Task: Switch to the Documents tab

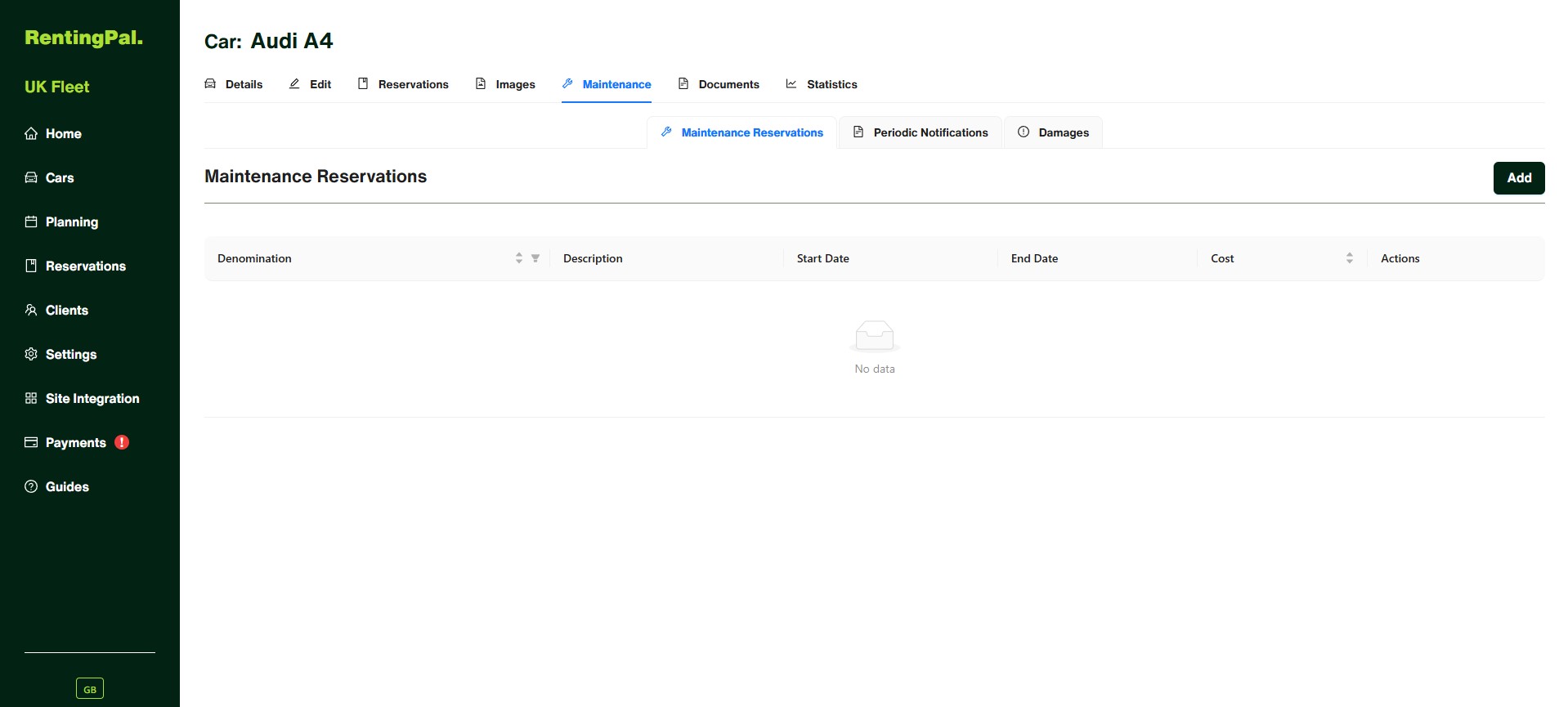Action: (719, 84)
